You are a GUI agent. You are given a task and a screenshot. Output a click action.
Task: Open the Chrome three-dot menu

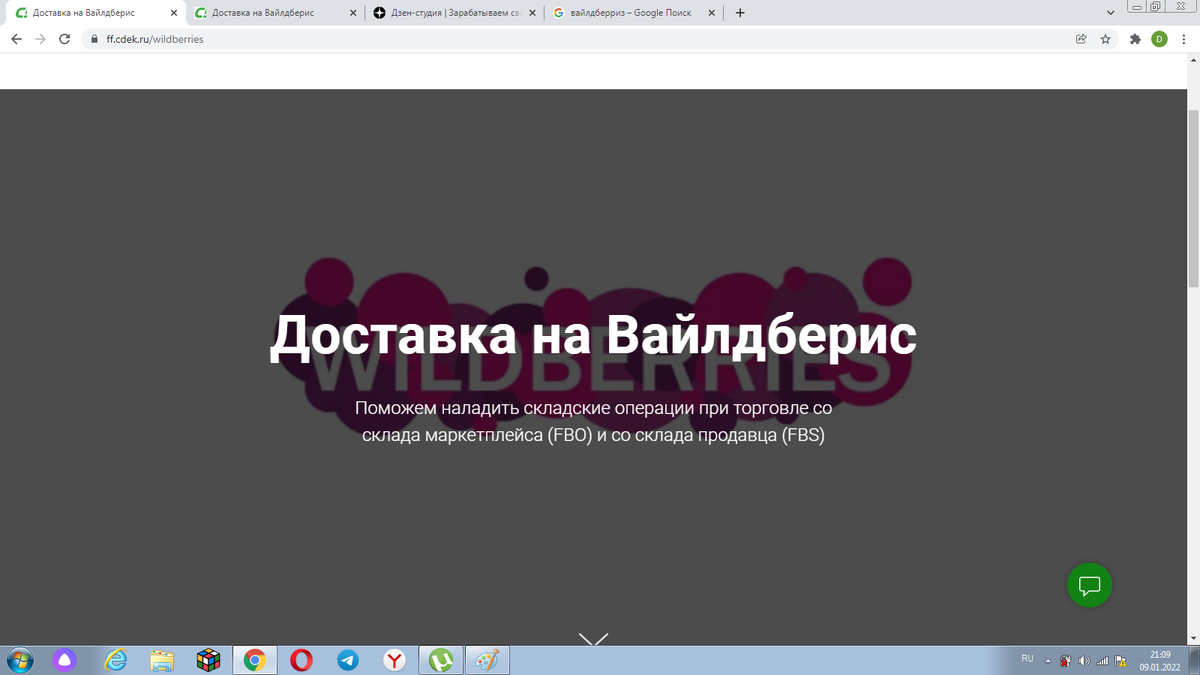point(1184,39)
